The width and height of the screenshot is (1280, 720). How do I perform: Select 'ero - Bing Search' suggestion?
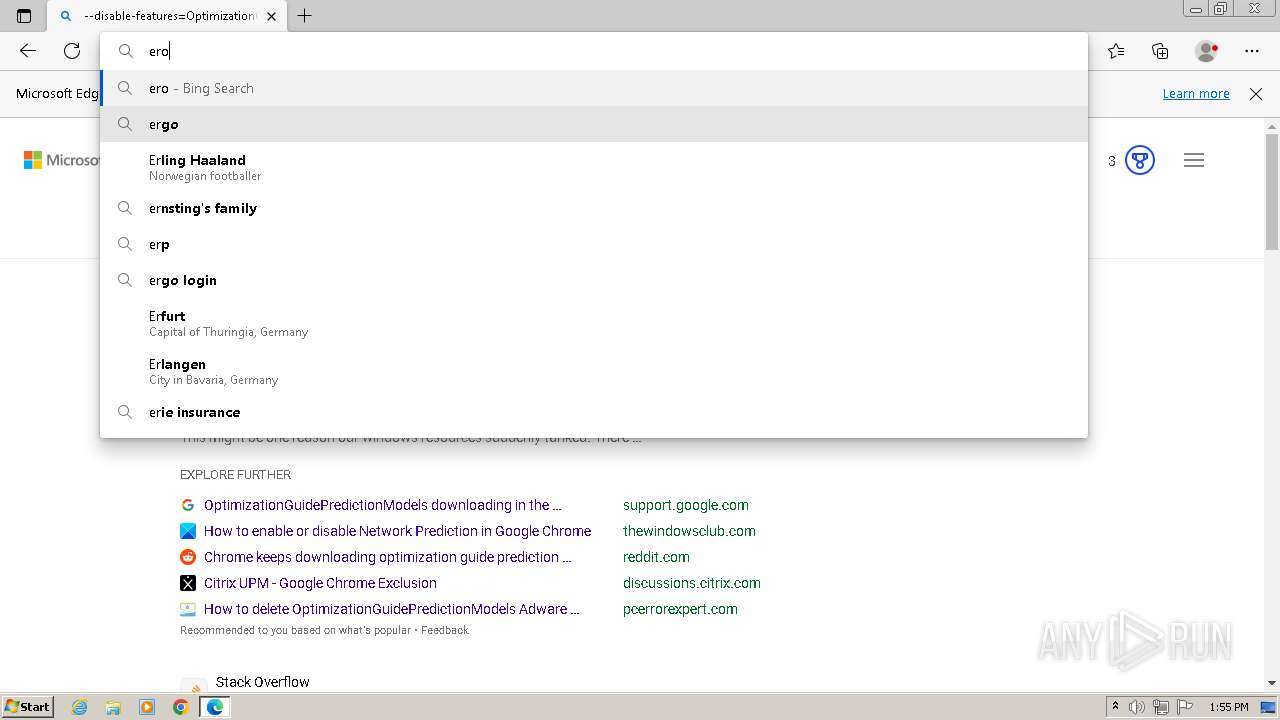point(594,88)
